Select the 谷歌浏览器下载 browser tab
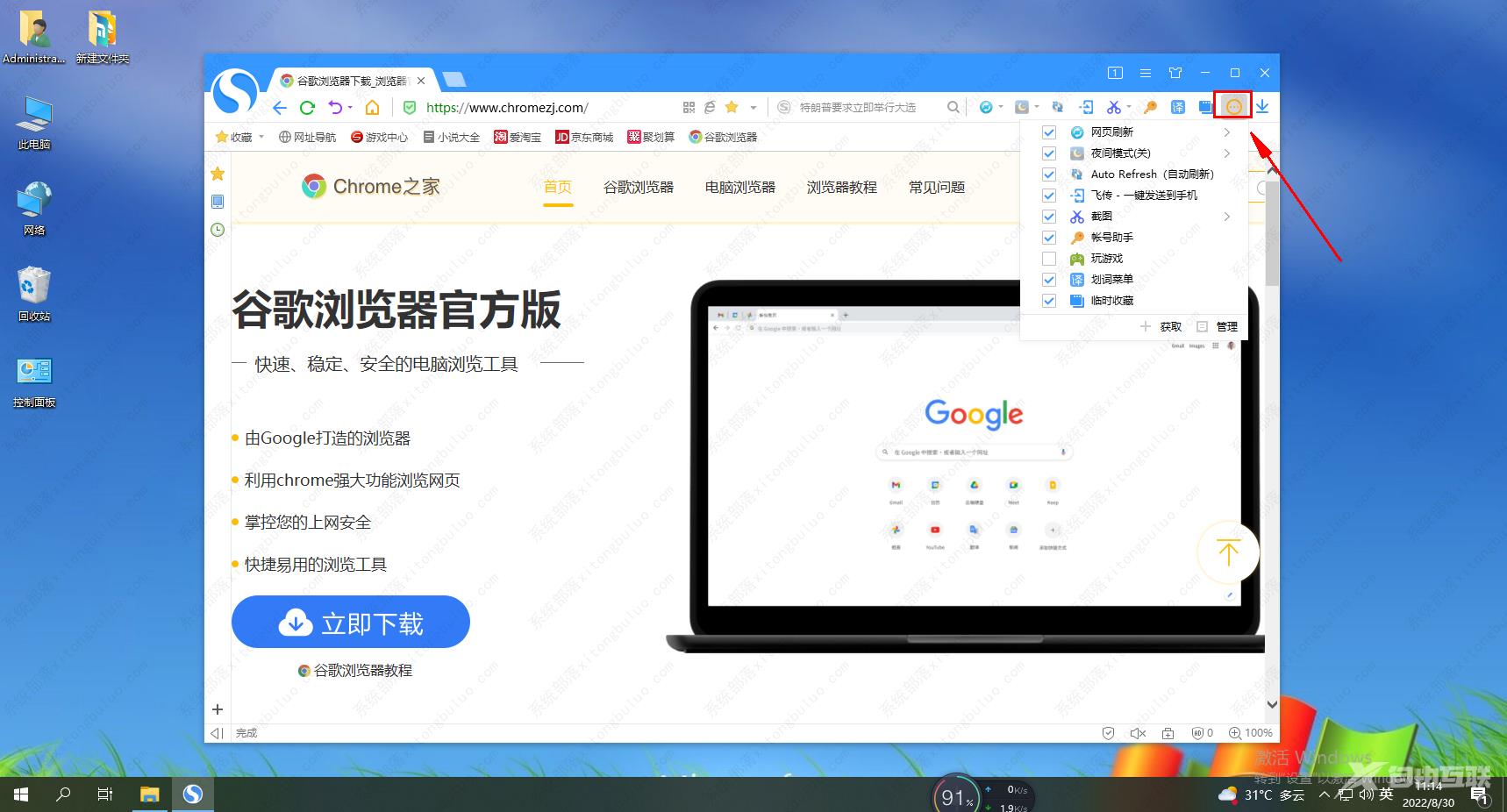This screenshot has width=1507, height=812. 352,81
